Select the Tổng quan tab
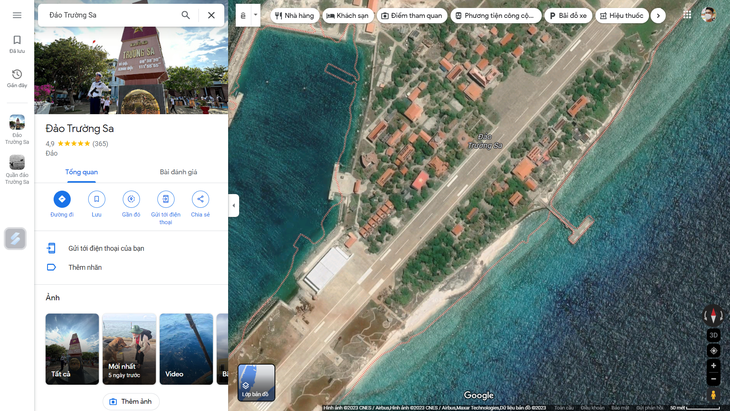Image resolution: width=730 pixels, height=411 pixels. 81,172
